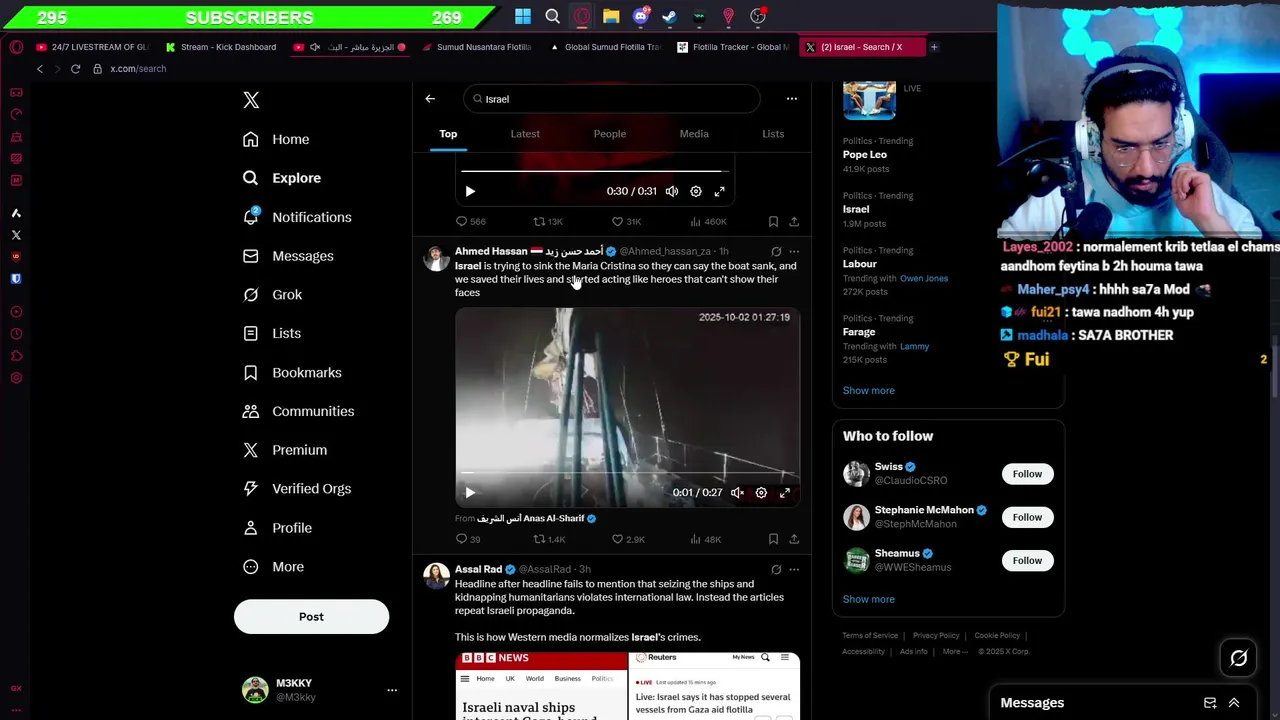Image resolution: width=1280 pixels, height=720 pixels.
Task: Repost Ahmed Hassan post with 1.4K reposts
Action: tap(549, 540)
